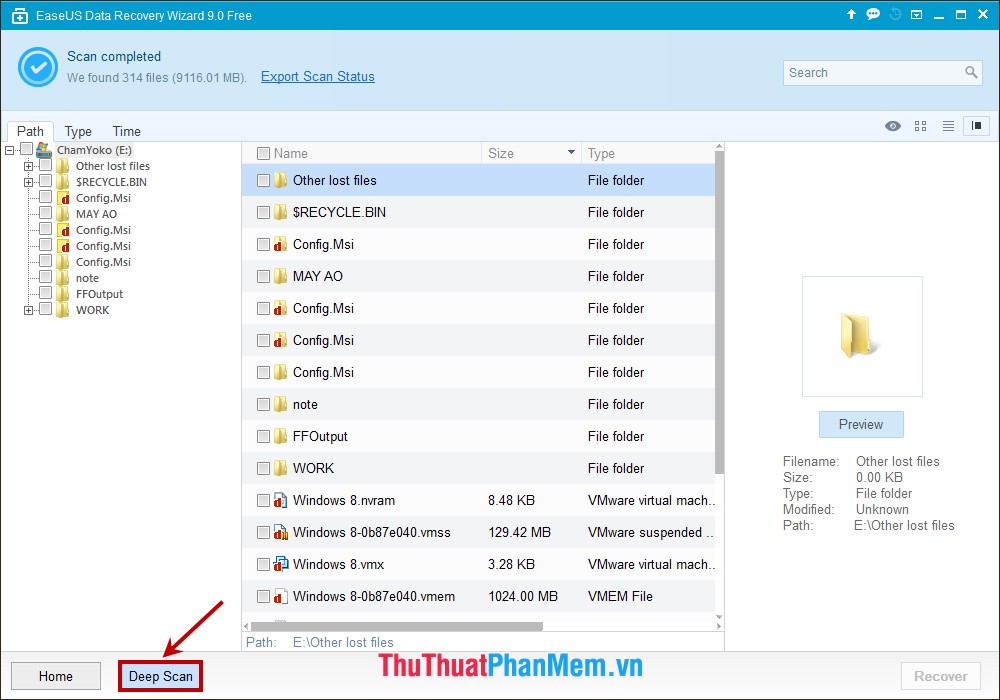This screenshot has width=1000, height=700.
Task: Switch to thumbnail grid view
Action: [920, 126]
